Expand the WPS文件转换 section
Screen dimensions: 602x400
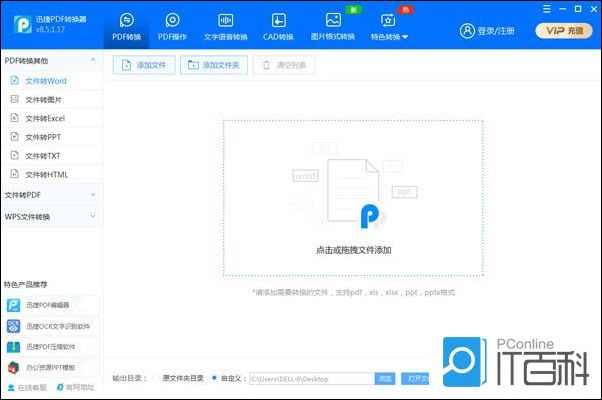[52, 217]
